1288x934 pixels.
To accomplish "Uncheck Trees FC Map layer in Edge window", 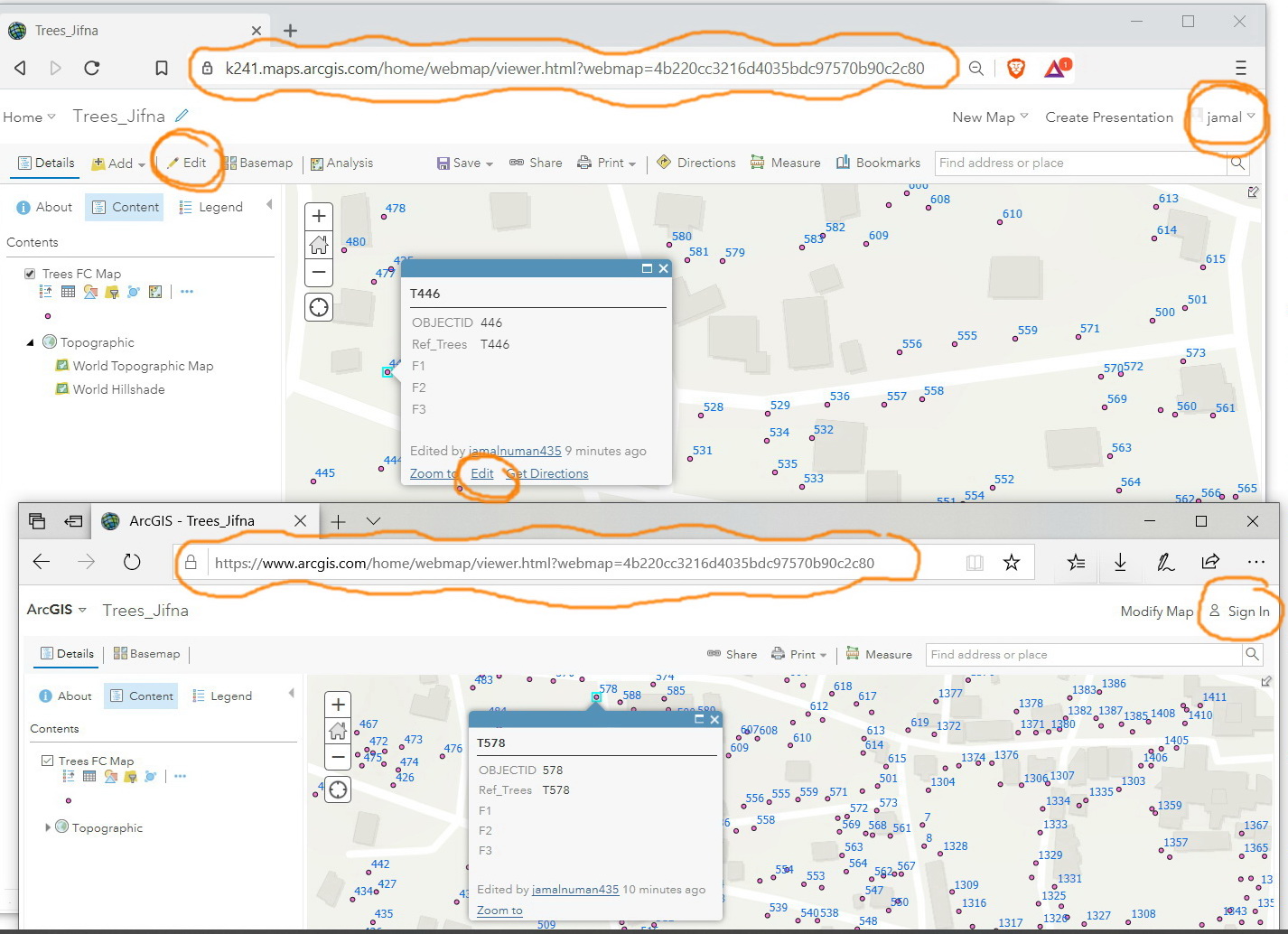I will pos(47,761).
